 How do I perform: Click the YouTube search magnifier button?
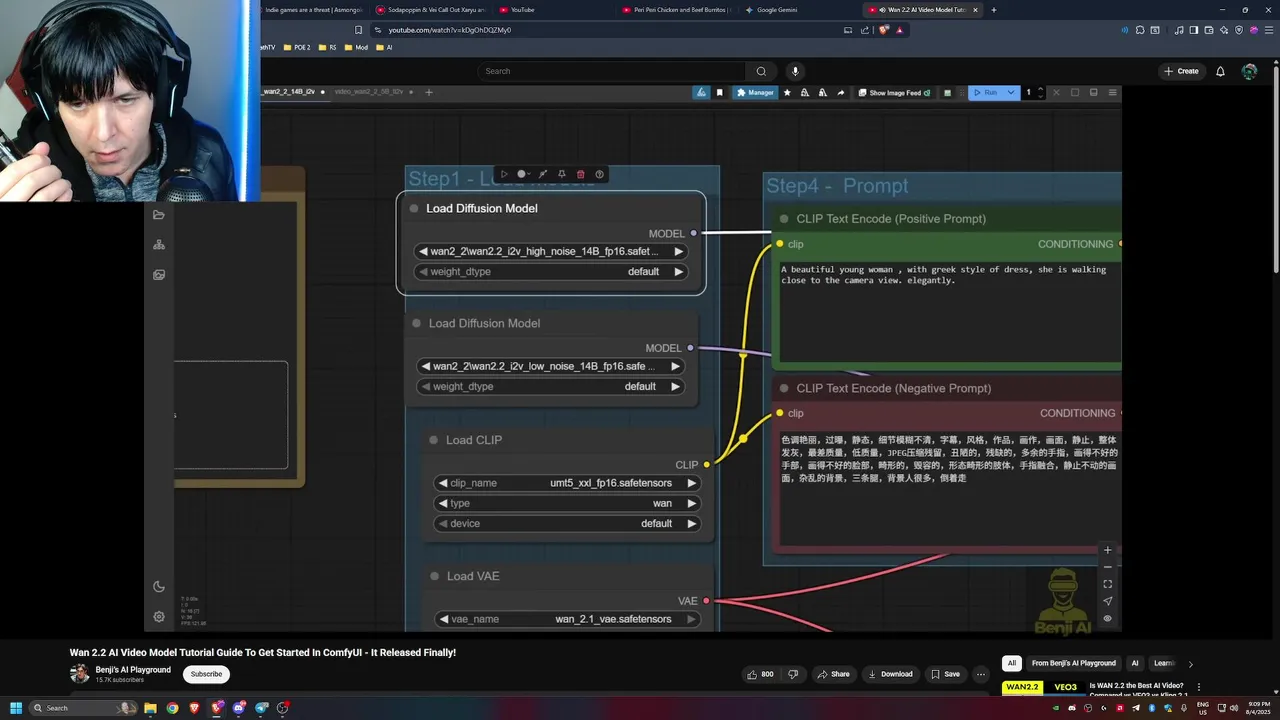pyautogui.click(x=761, y=71)
